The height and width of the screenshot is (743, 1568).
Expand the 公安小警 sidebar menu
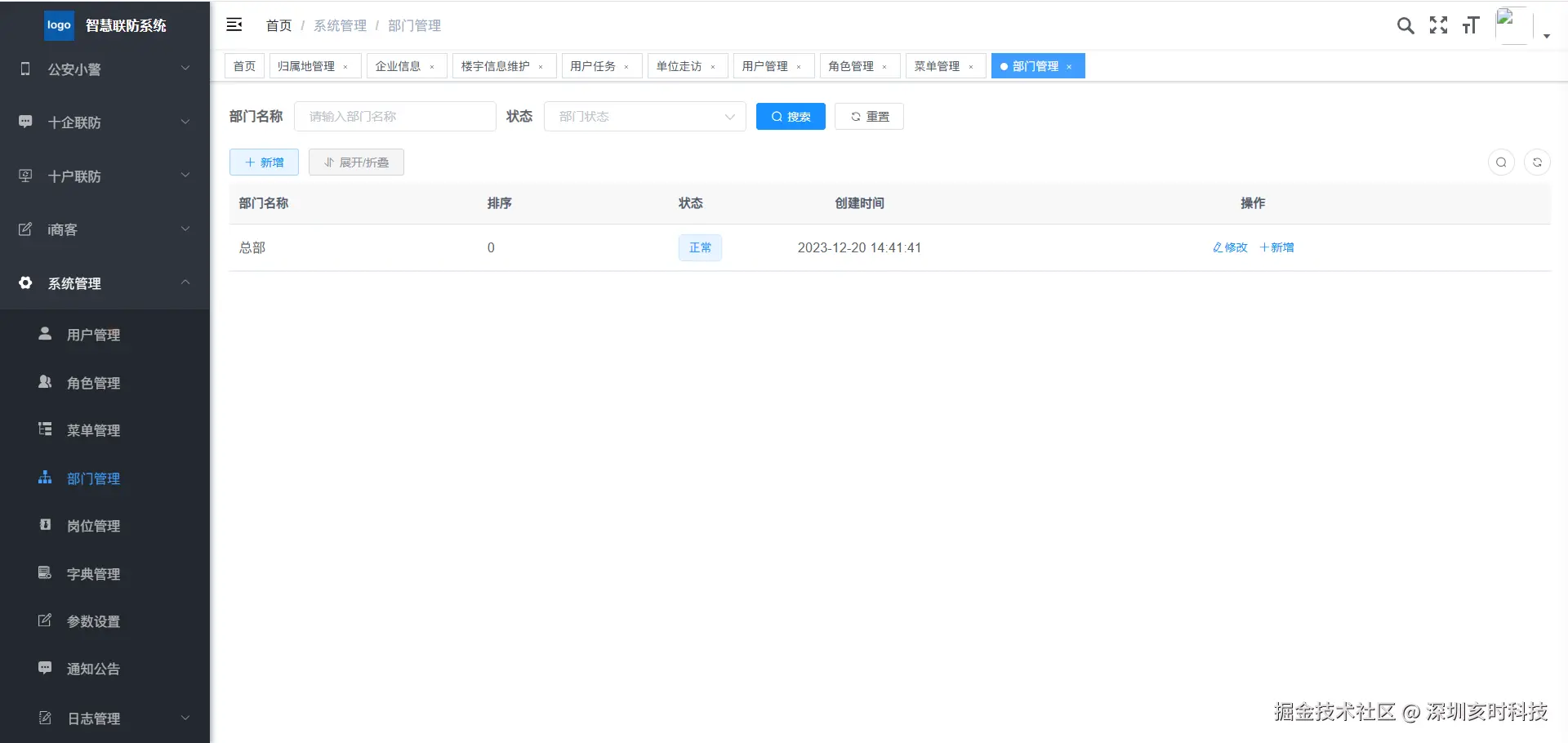185,69
